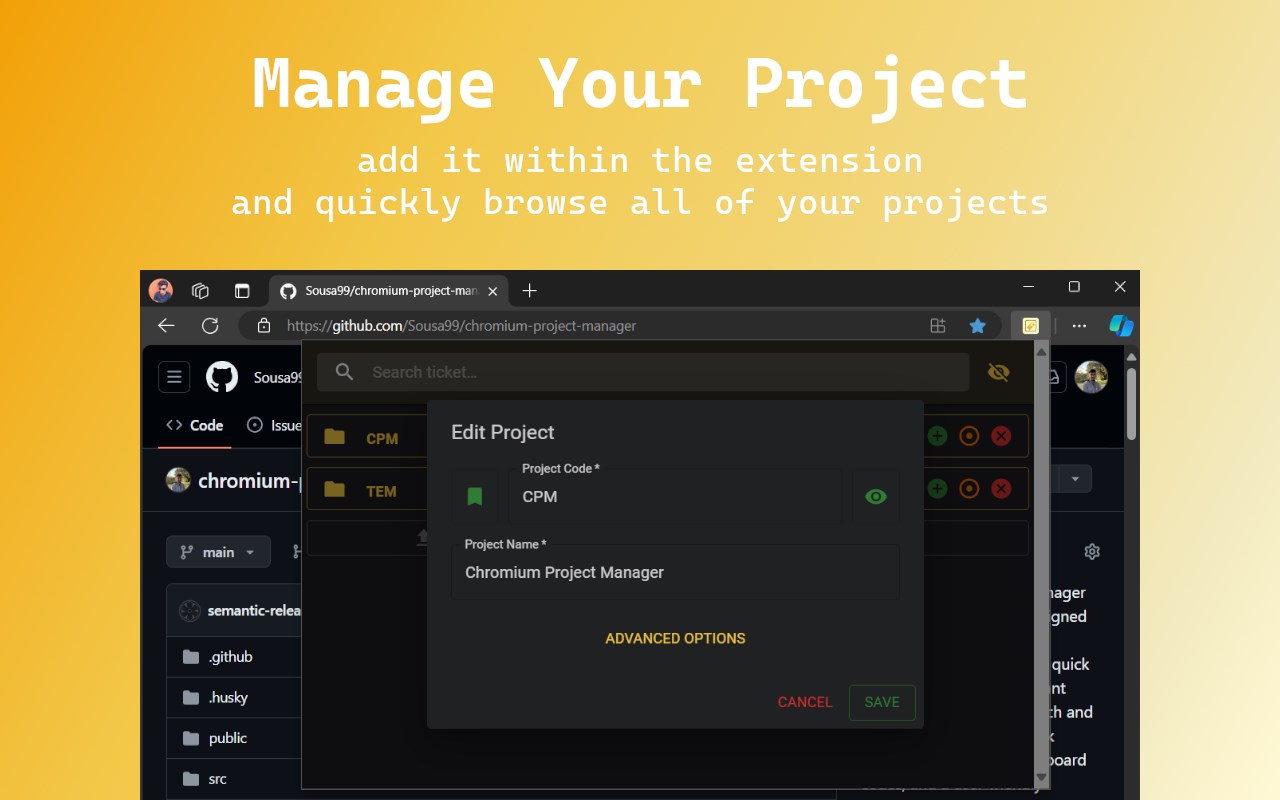Image resolution: width=1280 pixels, height=800 pixels.
Task: Click the Project Name field
Action: click(x=677, y=572)
